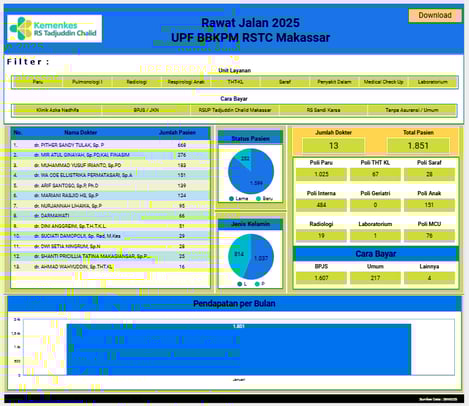Filter payments by RS Sandi Karsa
Screen dimensions: 469x406
[x=323, y=110]
